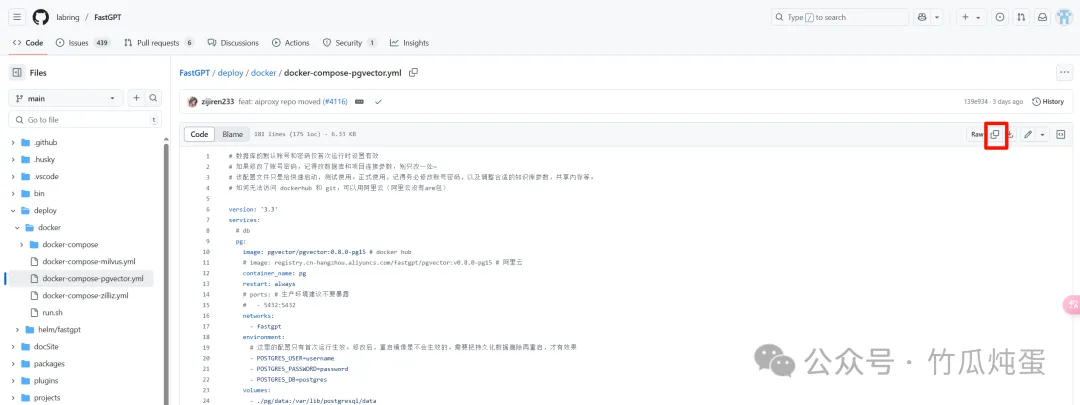Expand commit message details ellipsis
This screenshot has width=1080, height=405.
[x=359, y=101]
